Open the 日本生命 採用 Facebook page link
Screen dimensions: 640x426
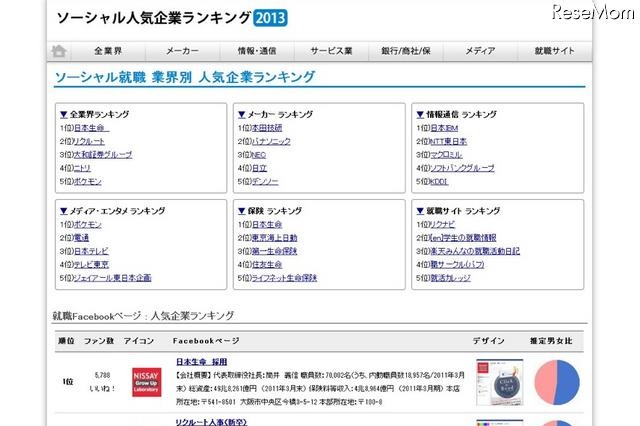(x=202, y=362)
